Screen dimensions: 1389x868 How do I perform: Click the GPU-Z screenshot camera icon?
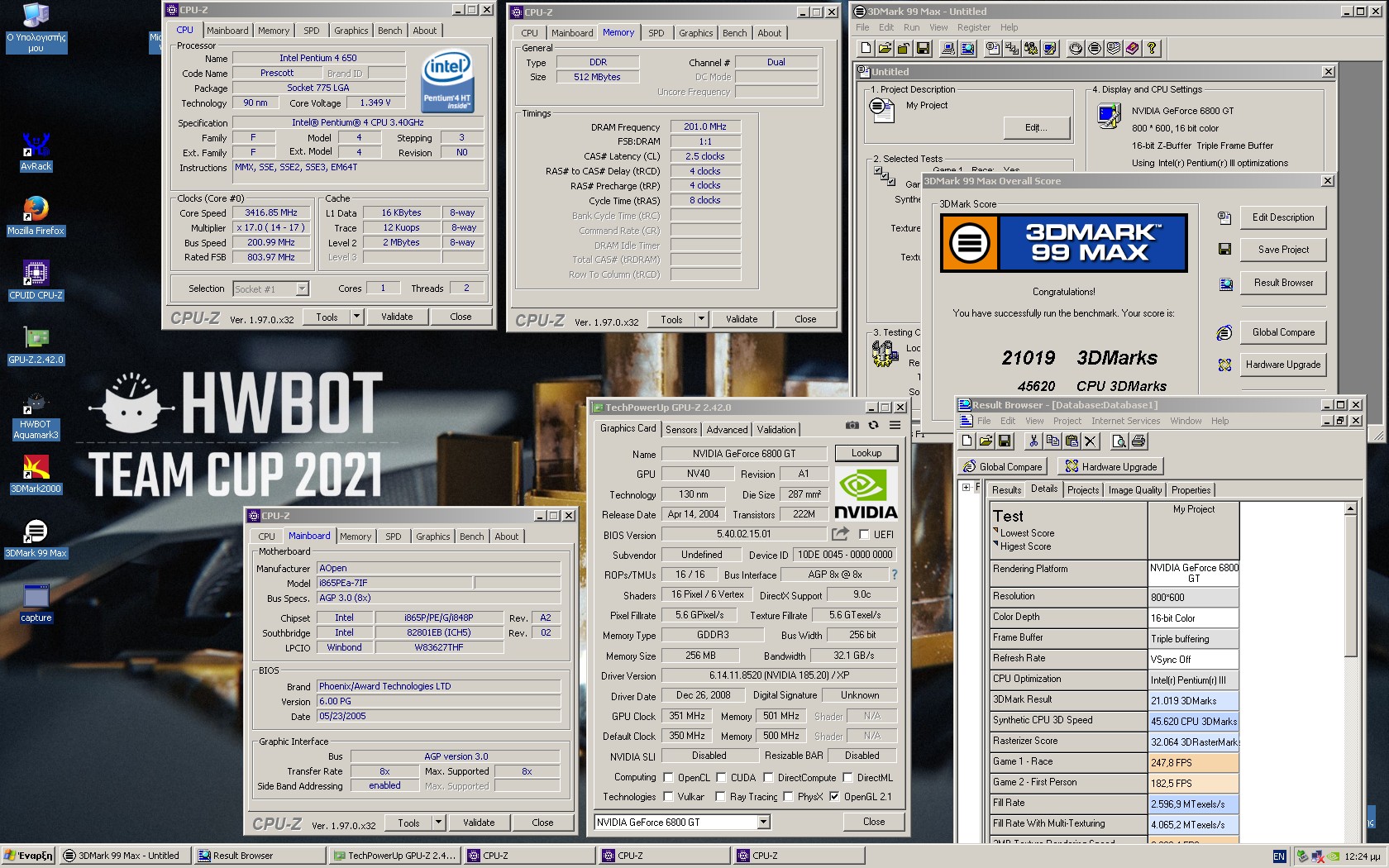(852, 426)
